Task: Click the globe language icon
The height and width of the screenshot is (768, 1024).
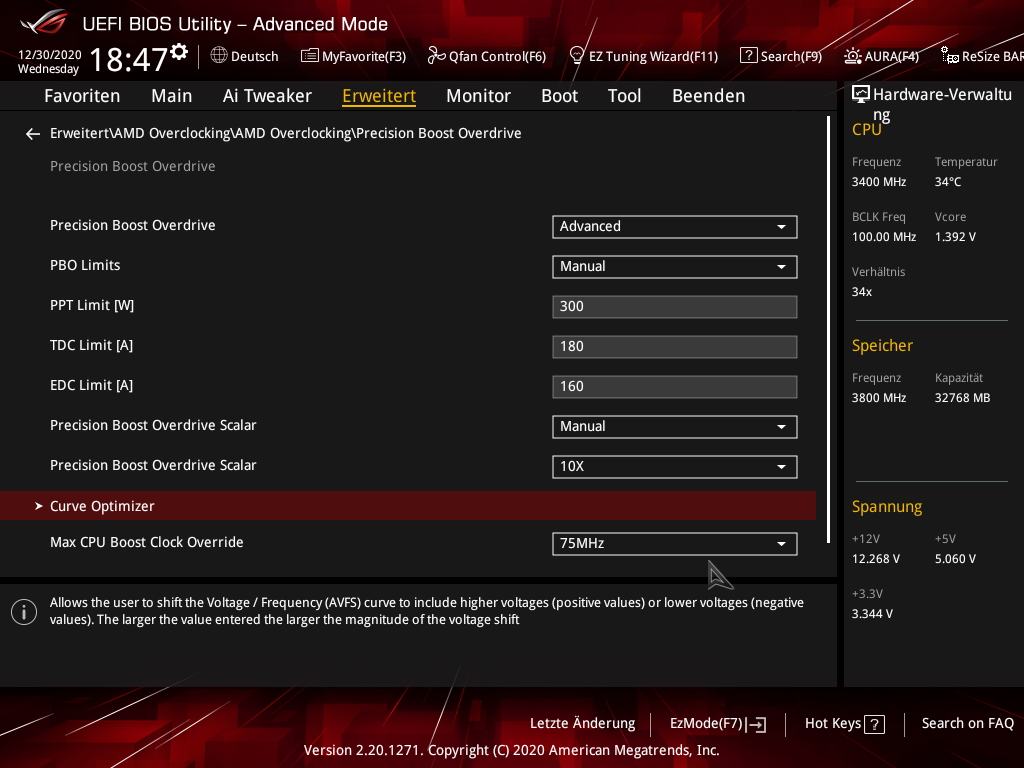Action: point(219,56)
